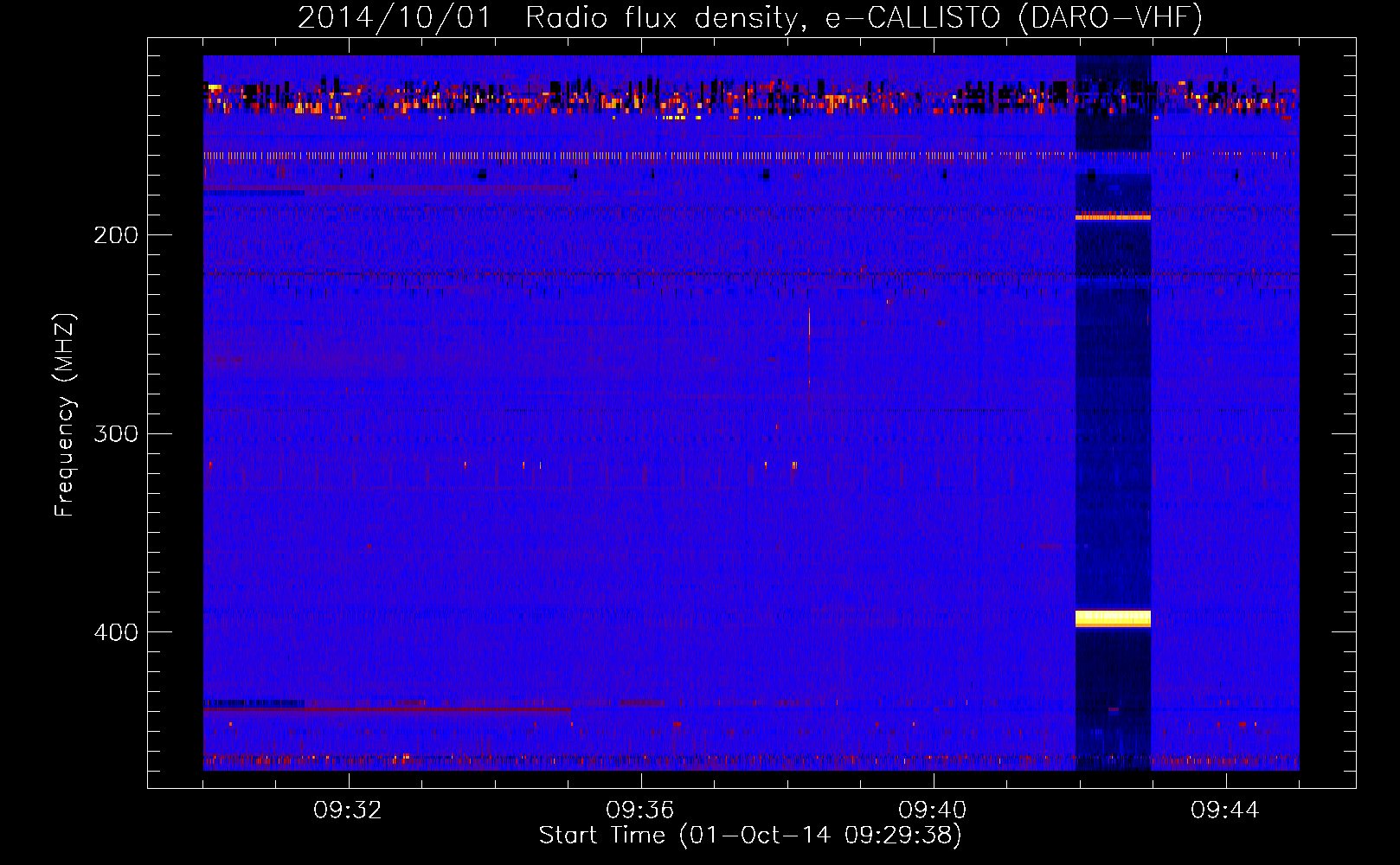Click the 09:44 time tick label
Image resolution: width=1400 pixels, height=865 pixels.
(1225, 811)
